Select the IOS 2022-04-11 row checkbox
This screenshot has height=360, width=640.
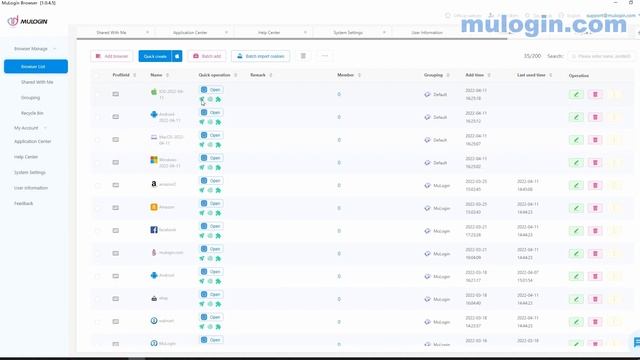coord(98,94)
